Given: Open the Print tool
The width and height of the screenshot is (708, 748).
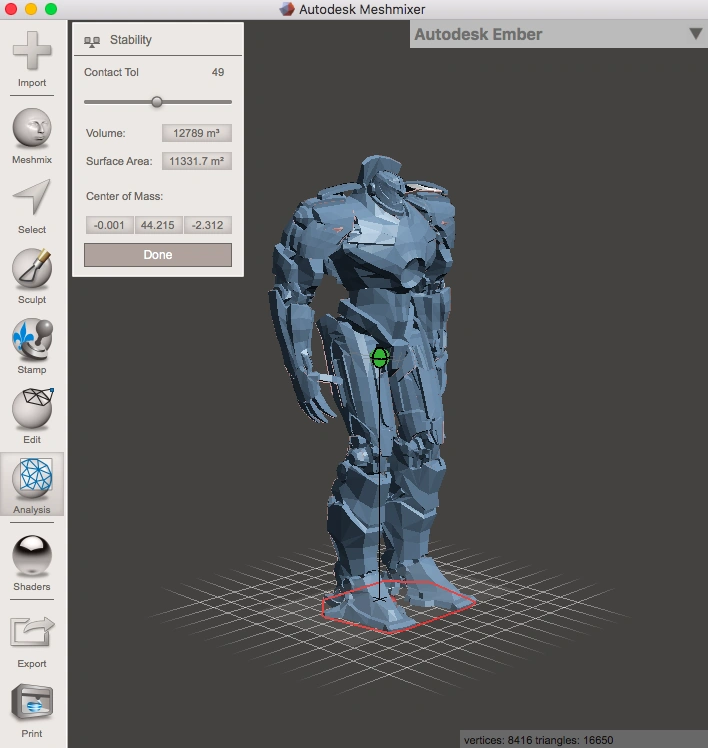Looking at the screenshot, I should (x=32, y=704).
